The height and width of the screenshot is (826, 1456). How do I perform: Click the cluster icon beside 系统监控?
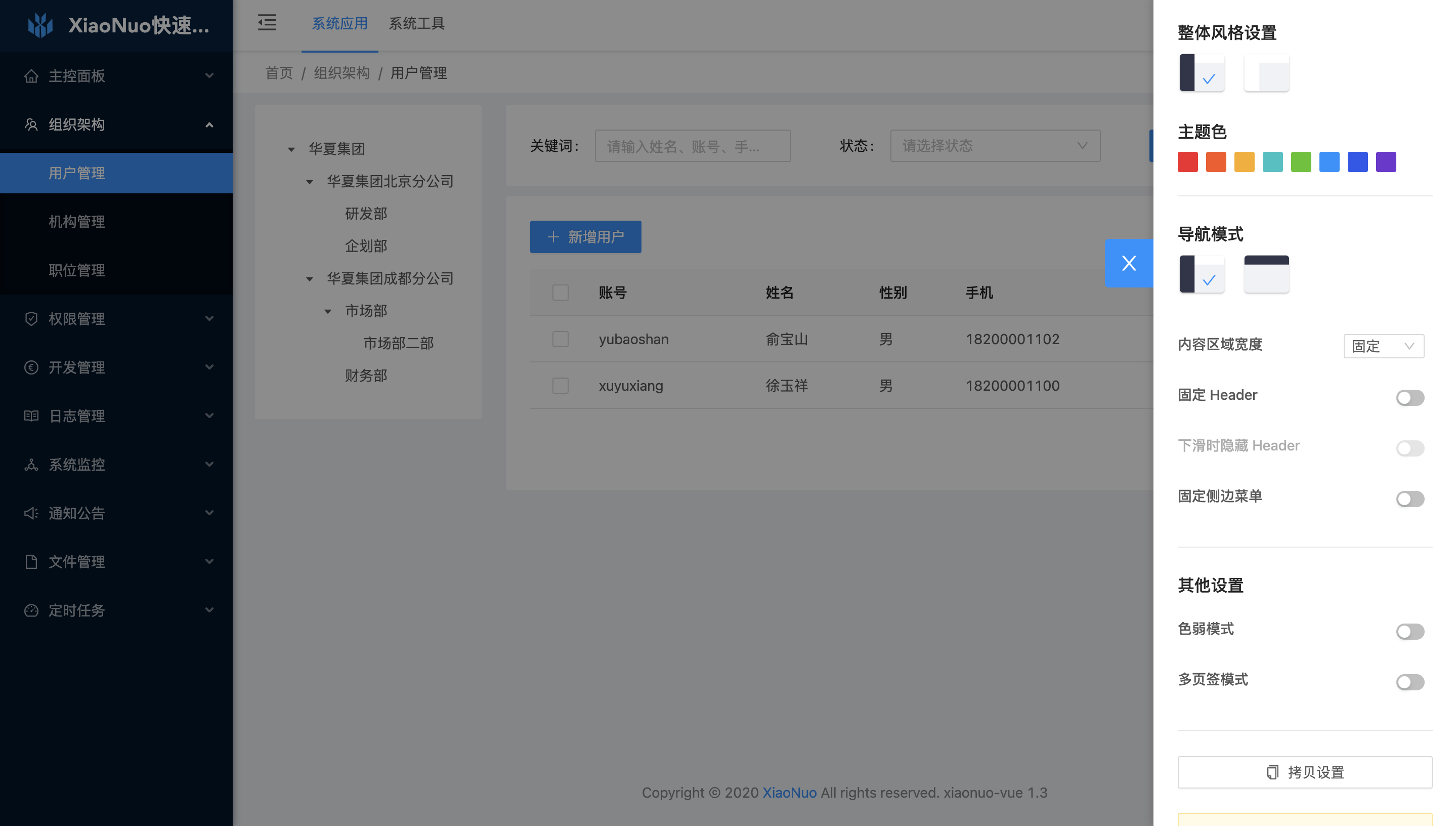tap(31, 465)
